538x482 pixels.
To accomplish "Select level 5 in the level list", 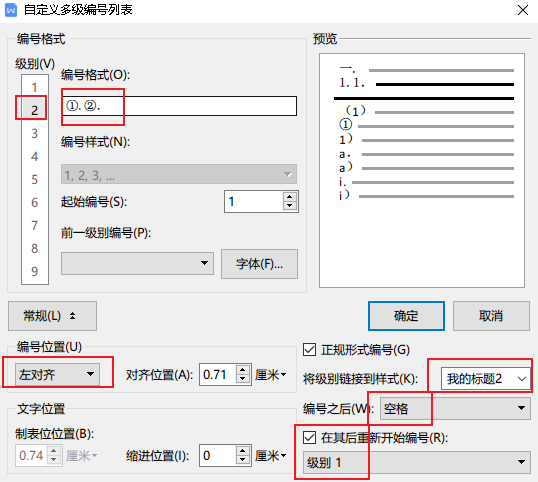I will [x=35, y=179].
